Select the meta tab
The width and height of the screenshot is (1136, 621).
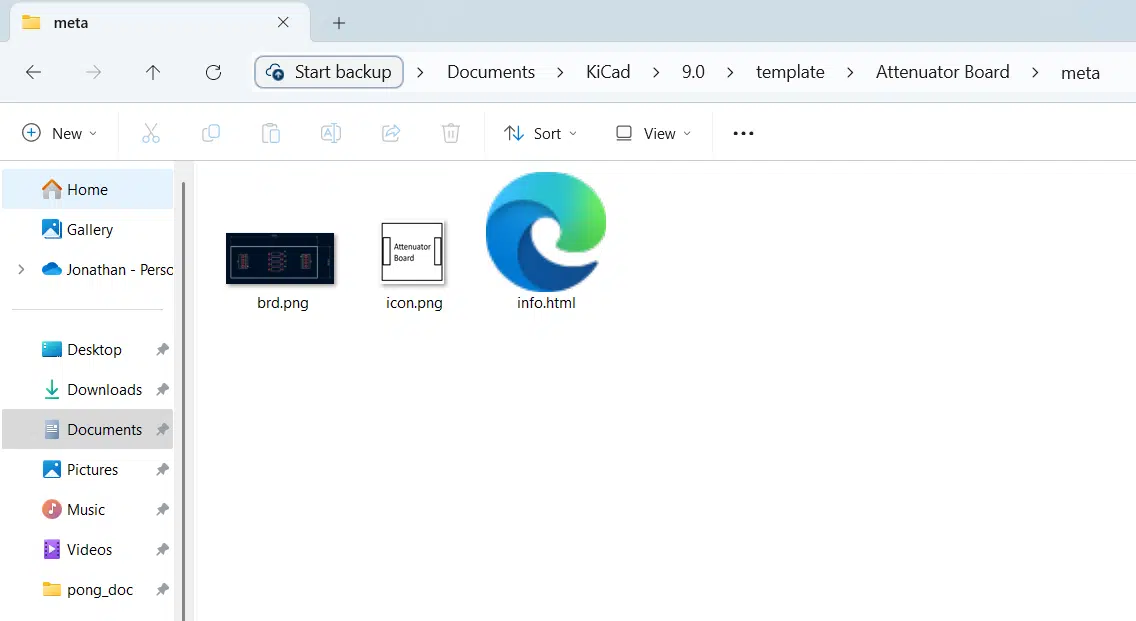tap(159, 23)
